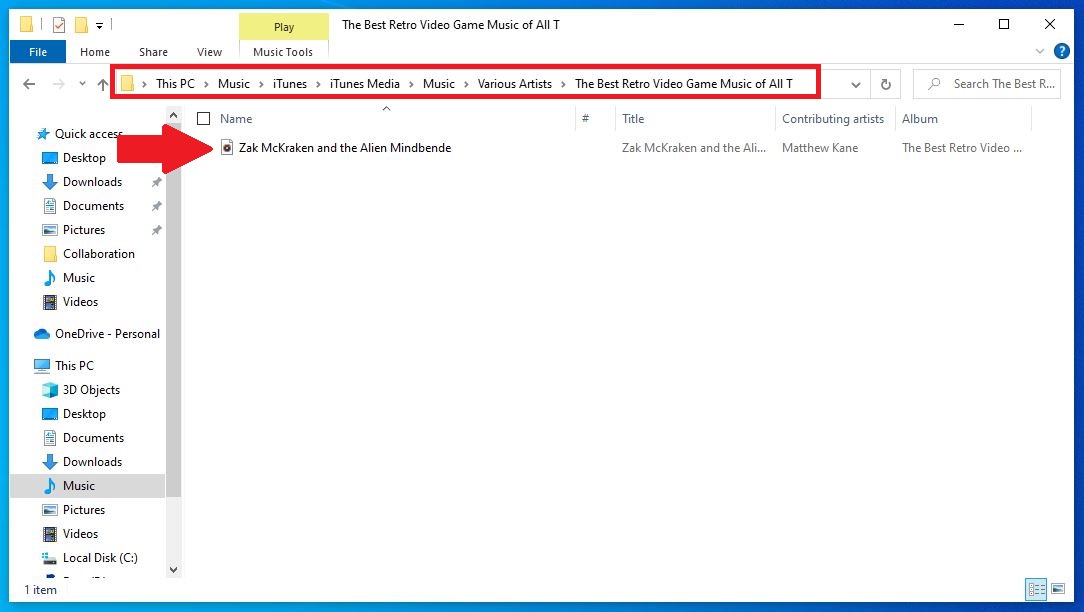Click the vertical scrollbar in navigation pane
This screenshot has height=612, width=1084.
point(174,300)
